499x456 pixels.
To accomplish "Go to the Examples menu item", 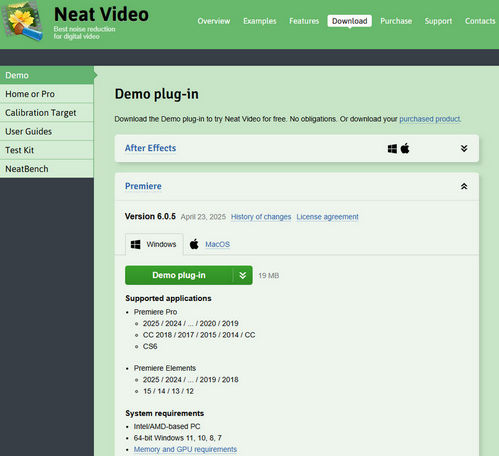I will (260, 21).
